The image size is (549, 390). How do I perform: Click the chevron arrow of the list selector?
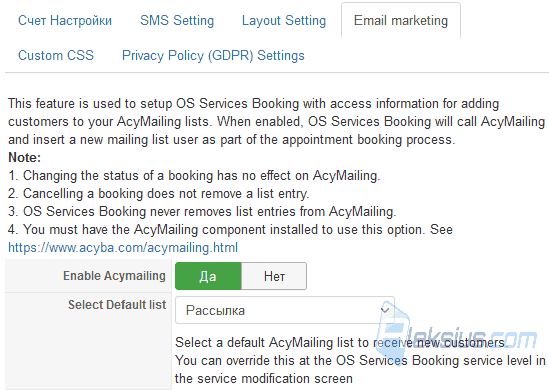(x=384, y=310)
